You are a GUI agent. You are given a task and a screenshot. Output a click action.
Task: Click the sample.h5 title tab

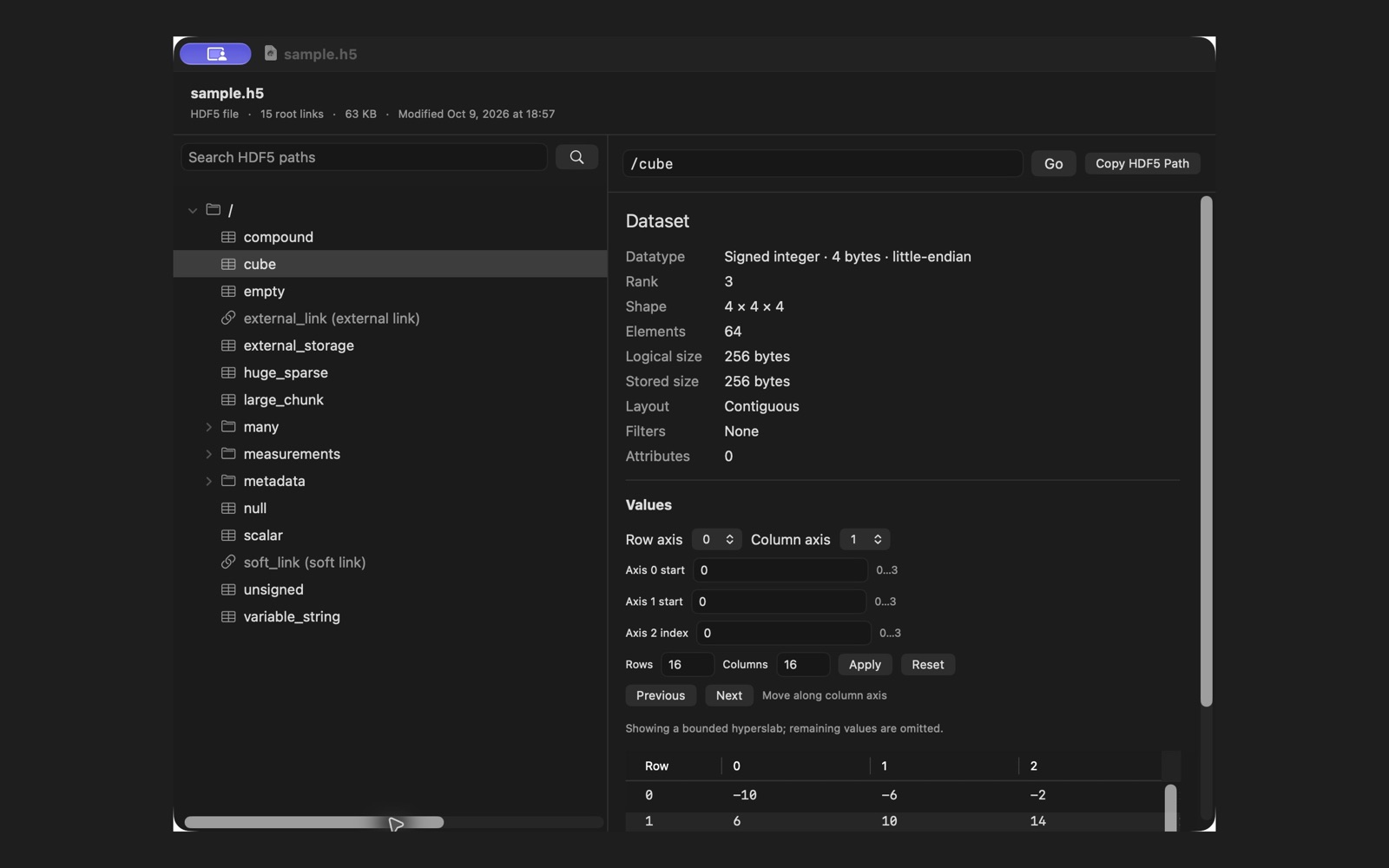(x=311, y=54)
